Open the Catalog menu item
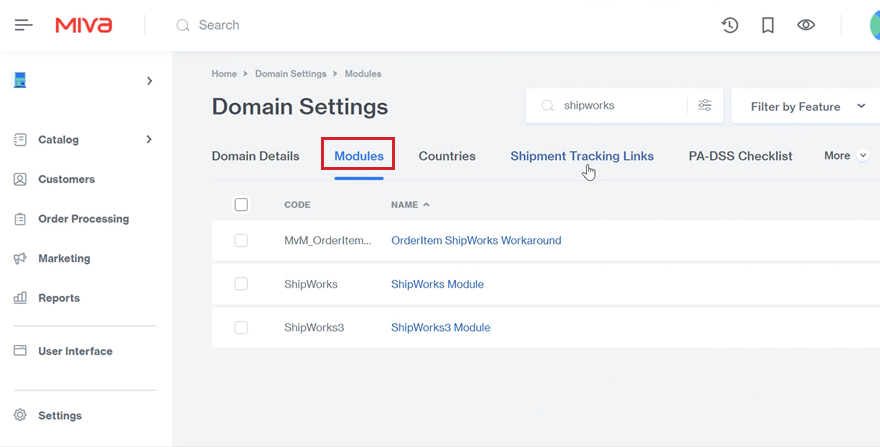This screenshot has width=880, height=447. pos(58,140)
